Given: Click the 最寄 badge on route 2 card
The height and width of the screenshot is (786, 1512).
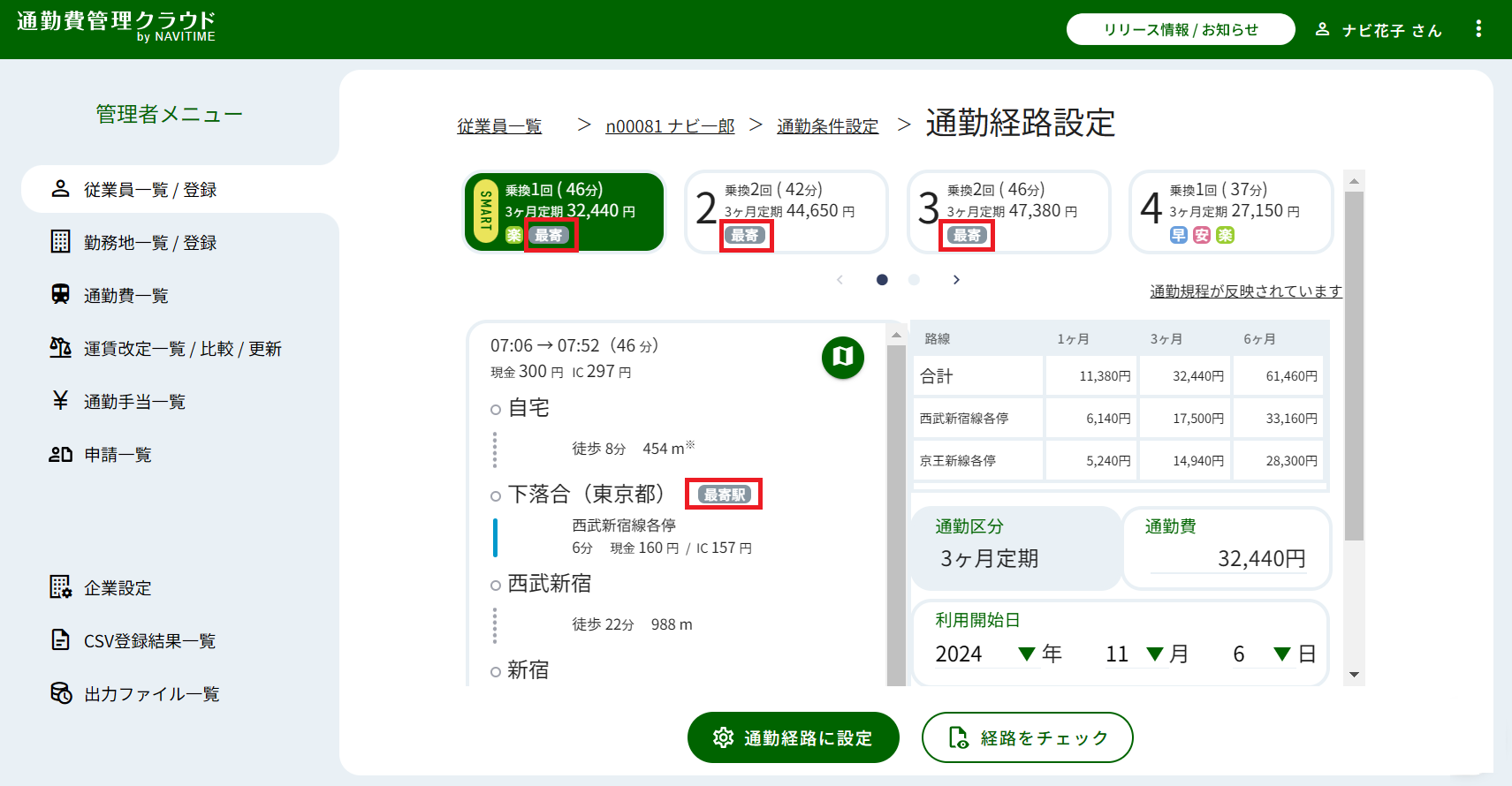Looking at the screenshot, I should [x=745, y=235].
